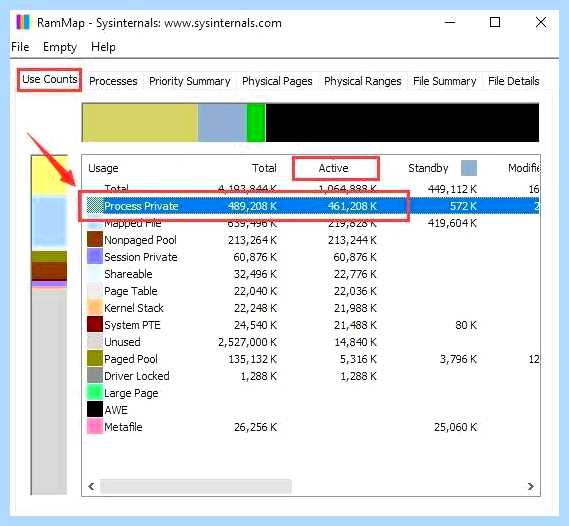Click scroll right arrow of horizontal scrollbar
The width and height of the screenshot is (569, 526).
(x=531, y=486)
